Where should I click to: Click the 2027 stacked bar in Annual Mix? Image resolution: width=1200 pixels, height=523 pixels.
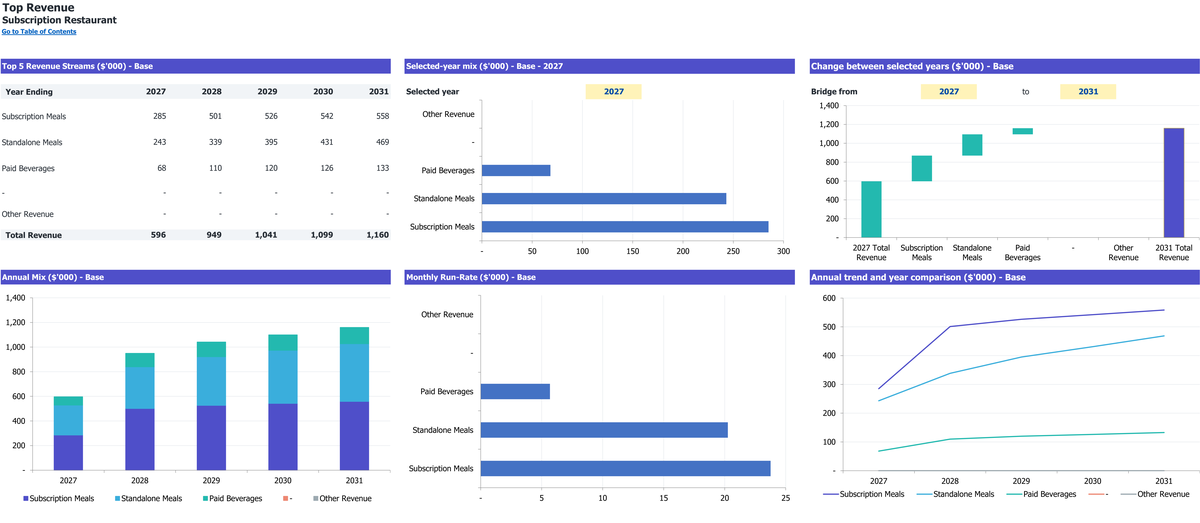click(x=68, y=434)
